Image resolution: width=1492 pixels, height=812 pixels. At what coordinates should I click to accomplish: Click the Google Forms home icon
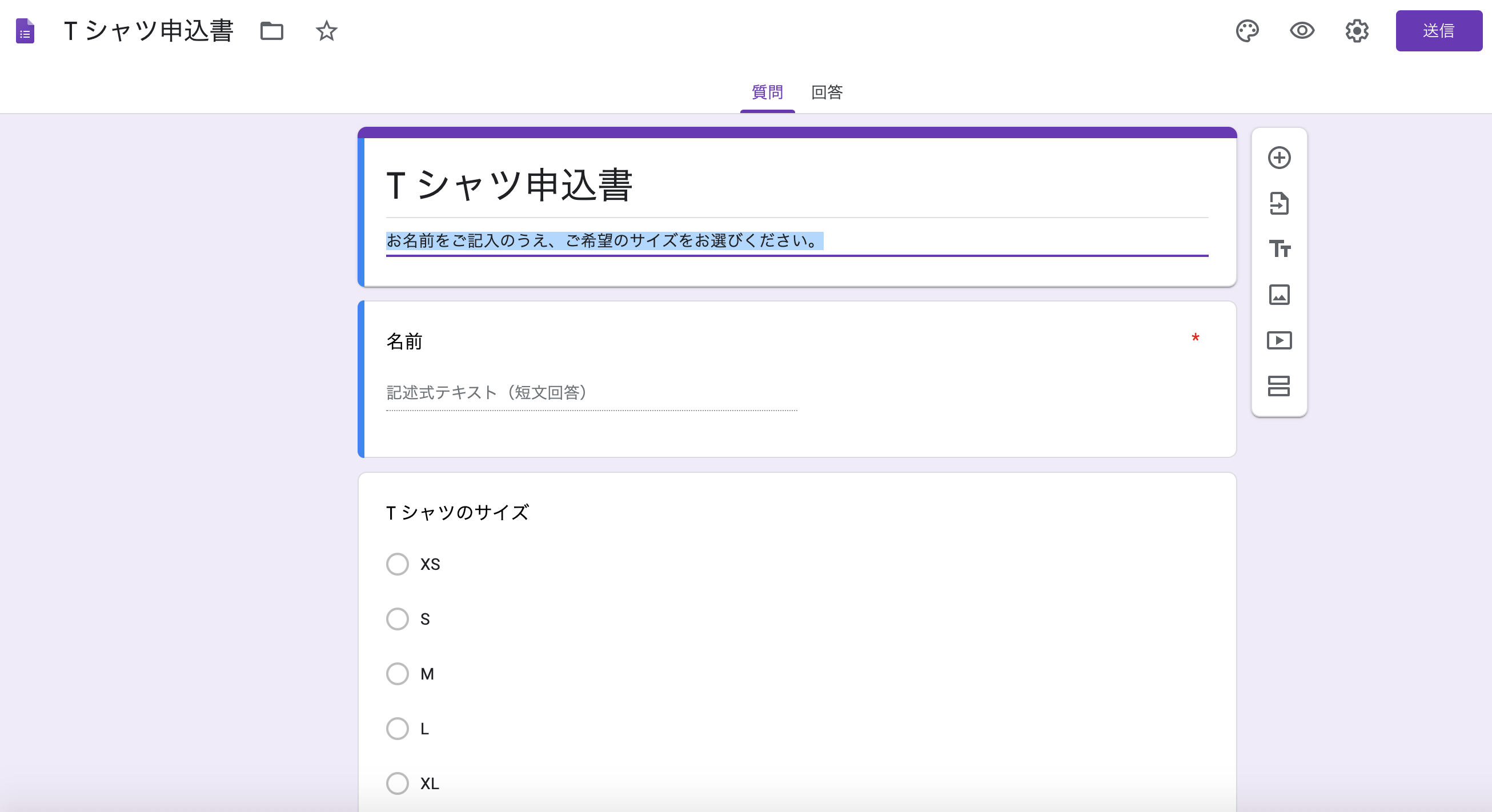pos(25,31)
